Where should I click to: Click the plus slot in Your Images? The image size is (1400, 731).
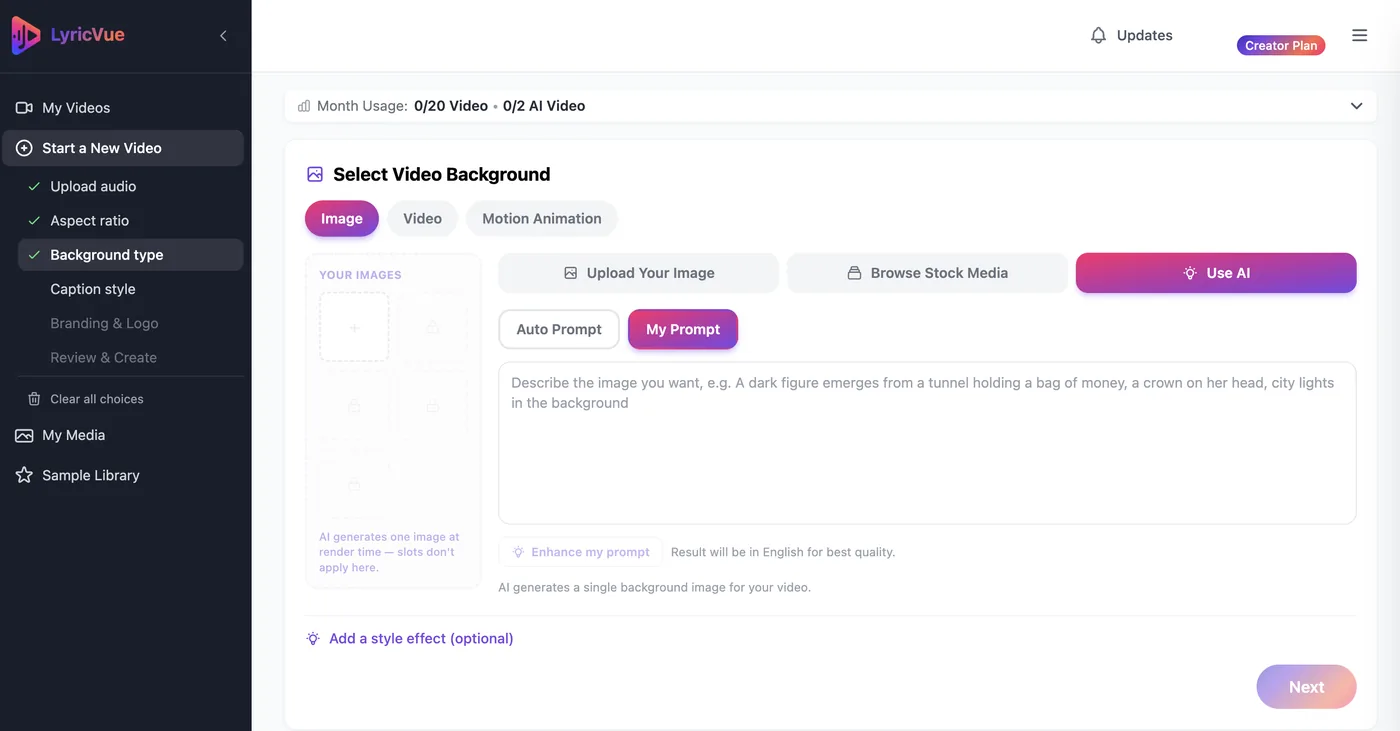click(x=354, y=327)
